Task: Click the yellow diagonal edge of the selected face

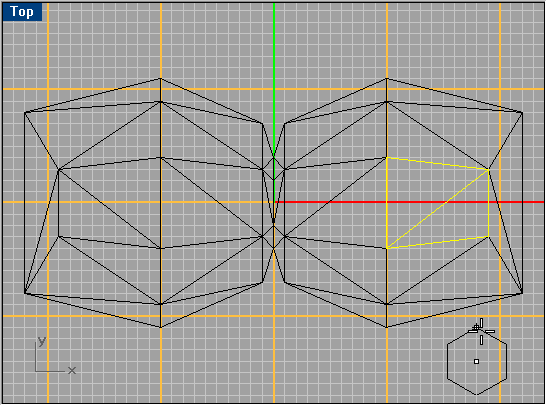Action: pos(438,209)
